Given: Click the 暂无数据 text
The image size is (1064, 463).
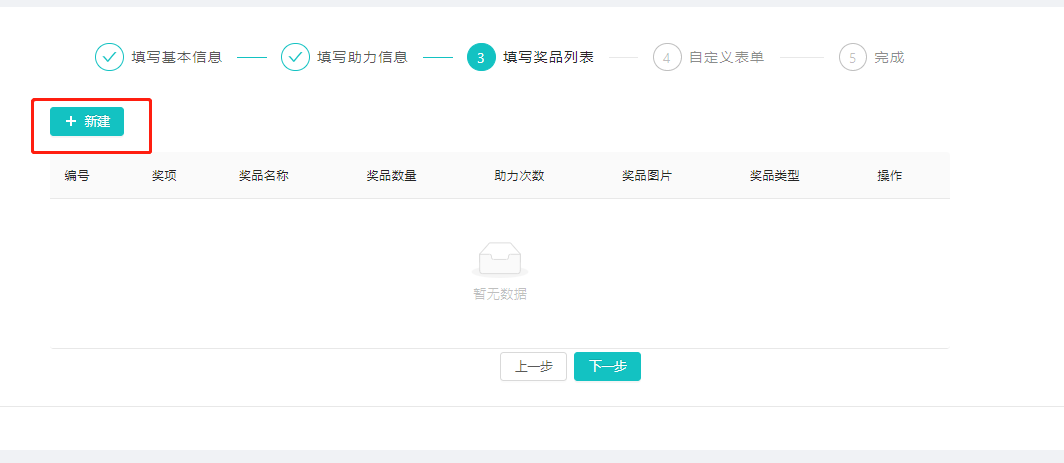Looking at the screenshot, I should (x=500, y=295).
